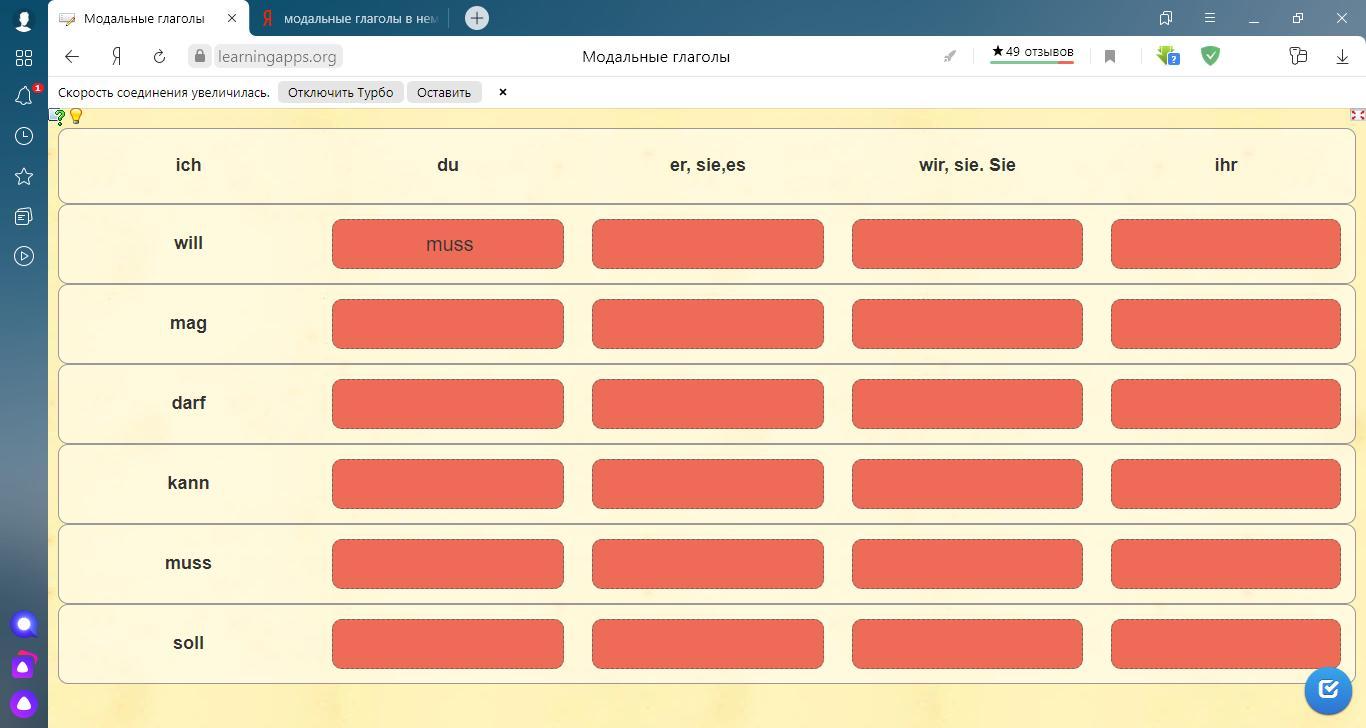This screenshot has width=1366, height=728.
Task: Open the downloads panel
Action: 1342,57
